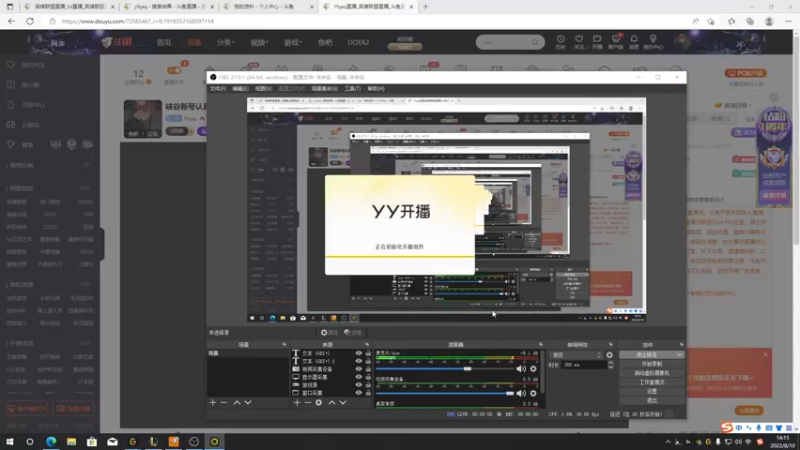Open the 场景集合(S) menu in OBS
800x450 pixels.
pos(324,89)
